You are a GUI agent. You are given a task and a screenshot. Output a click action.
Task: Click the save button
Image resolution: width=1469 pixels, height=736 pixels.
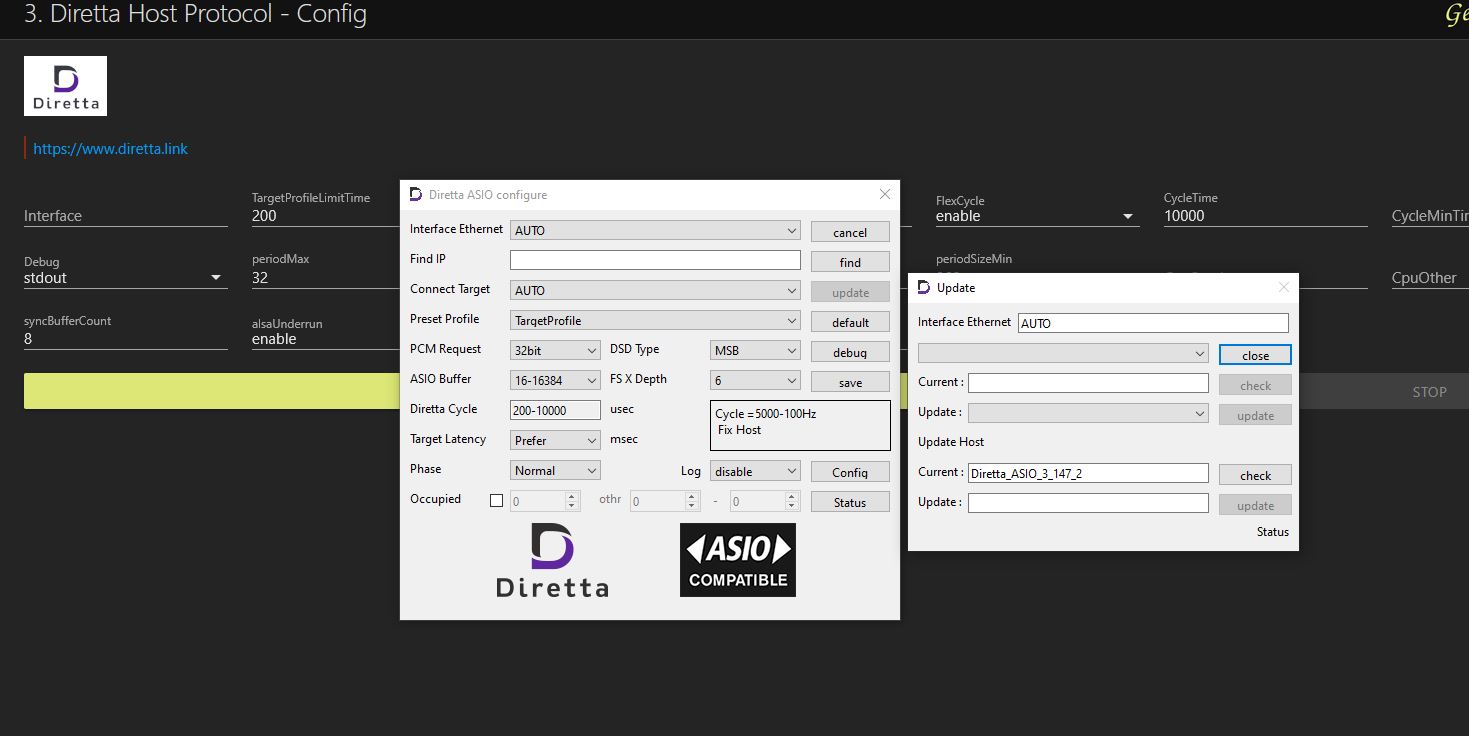pos(850,382)
